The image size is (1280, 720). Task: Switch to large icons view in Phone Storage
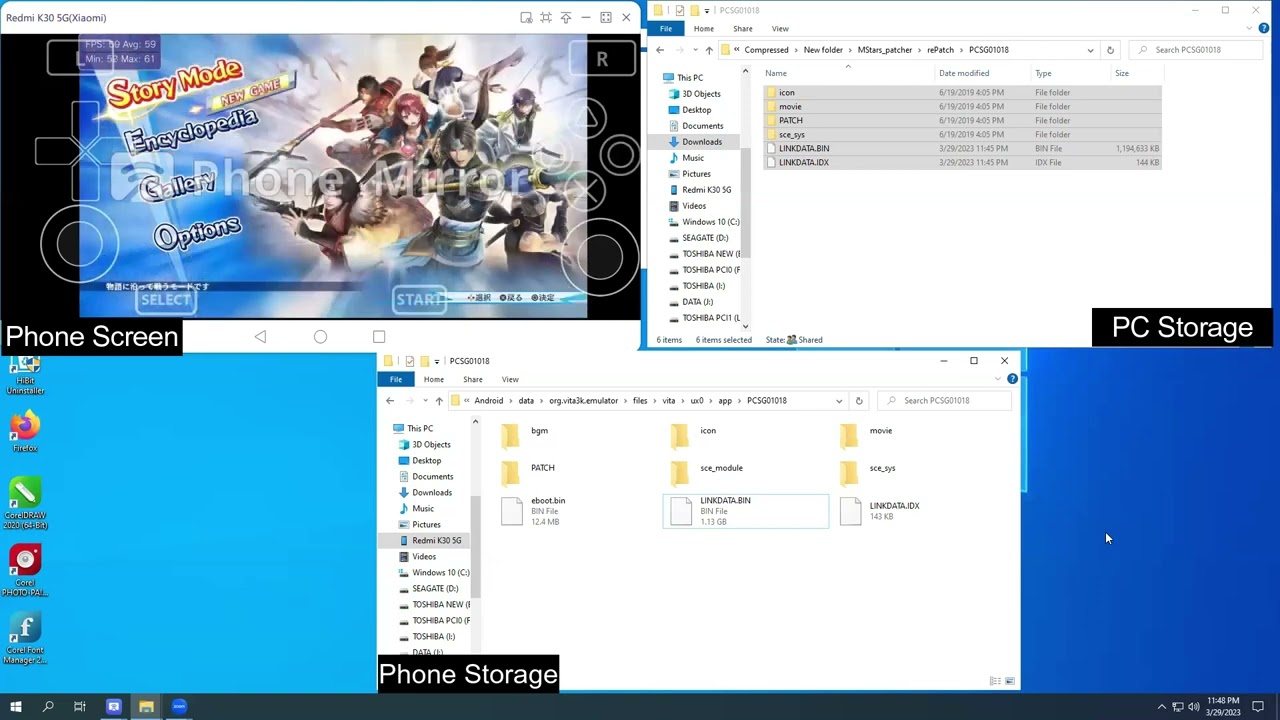click(1010, 681)
